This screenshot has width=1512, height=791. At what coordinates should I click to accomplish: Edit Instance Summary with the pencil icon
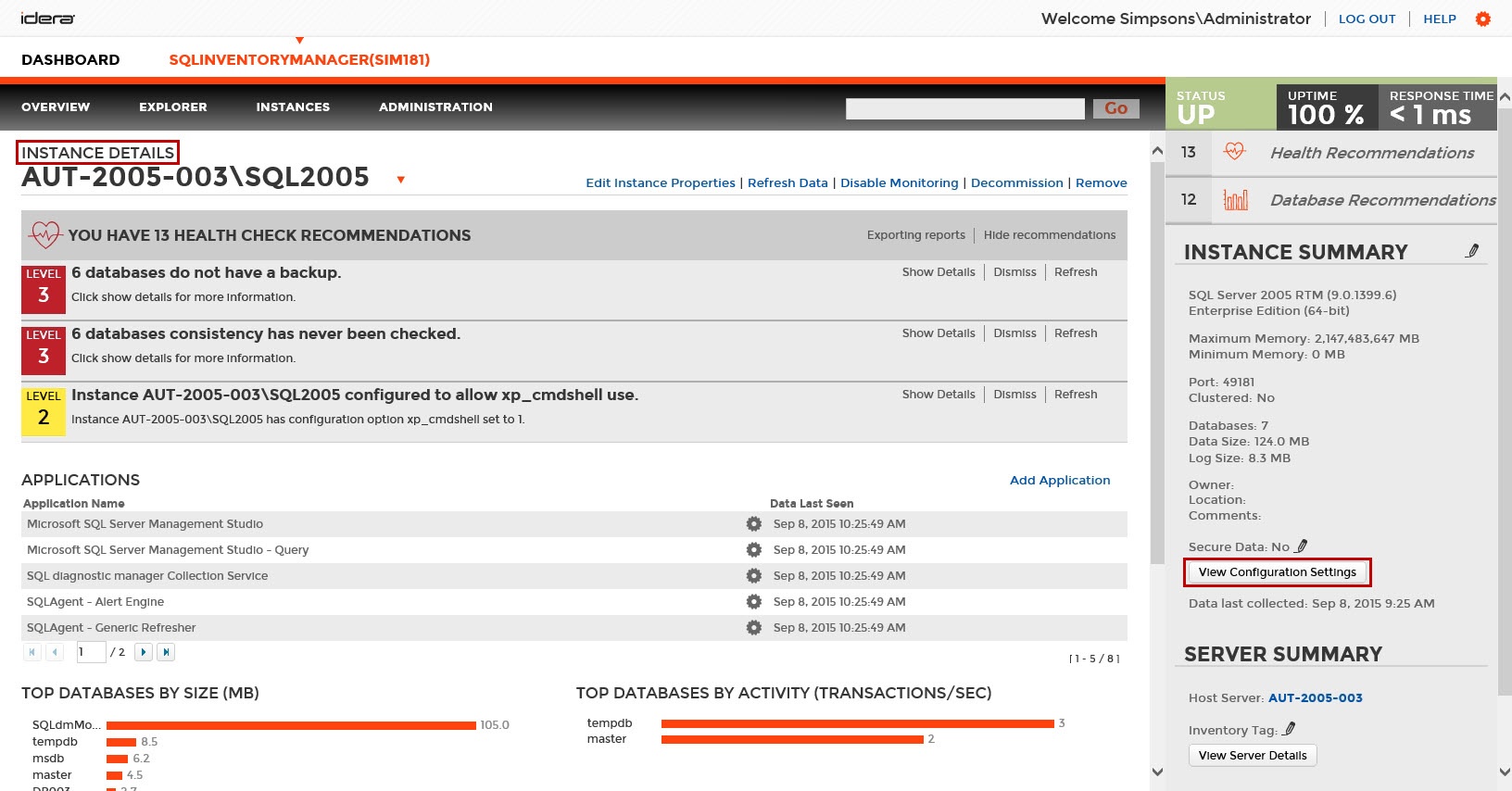1472,251
